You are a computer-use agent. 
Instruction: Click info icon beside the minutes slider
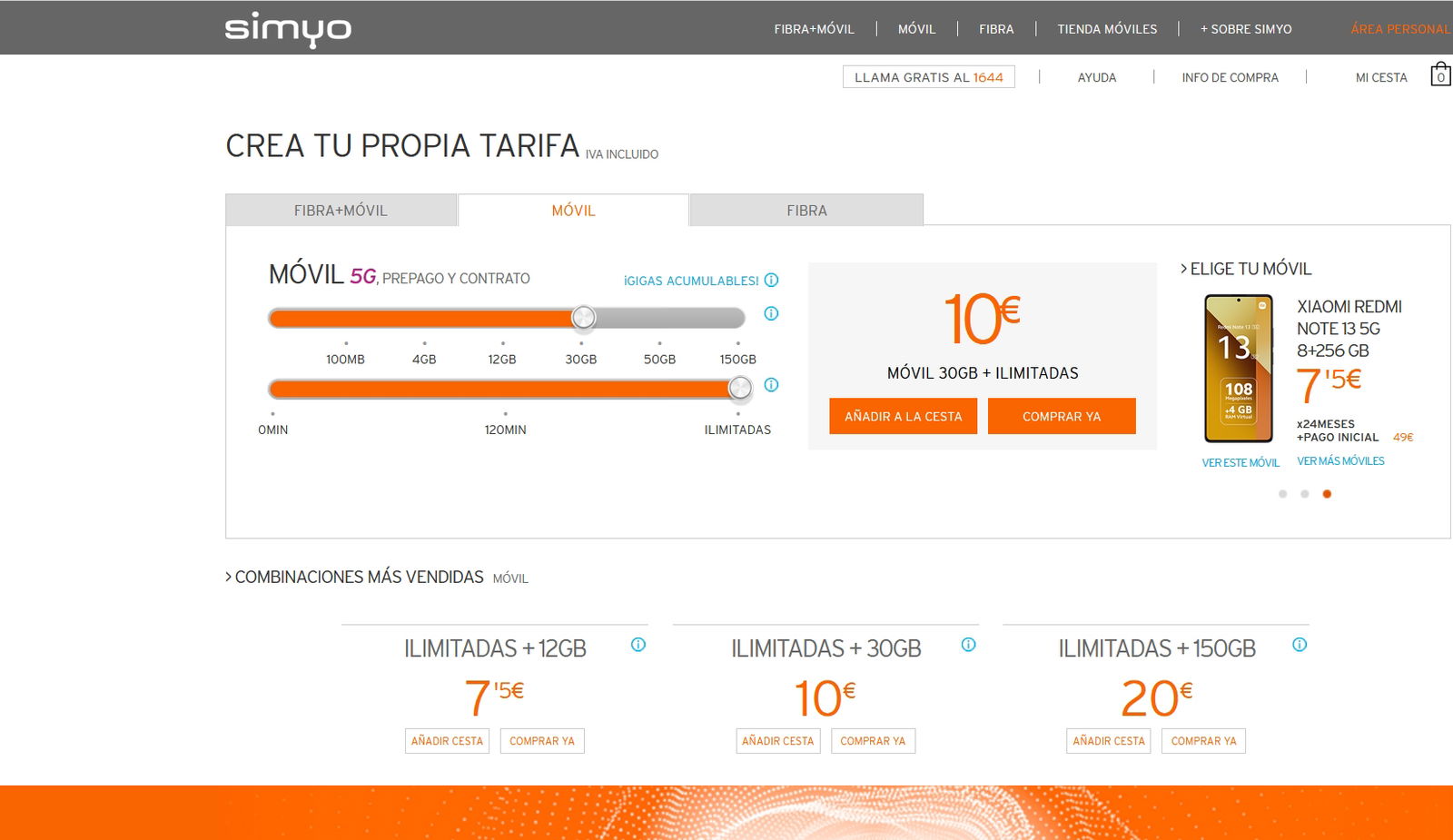pyautogui.click(x=771, y=385)
